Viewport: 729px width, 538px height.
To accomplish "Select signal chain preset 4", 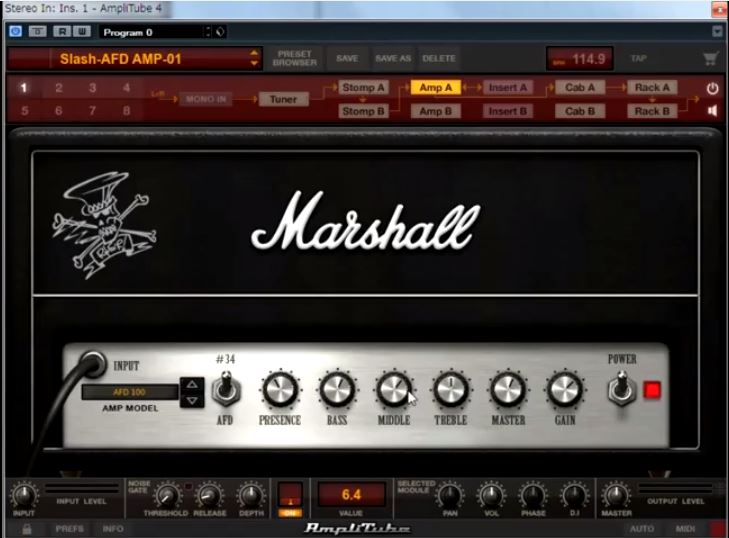I will [x=126, y=88].
